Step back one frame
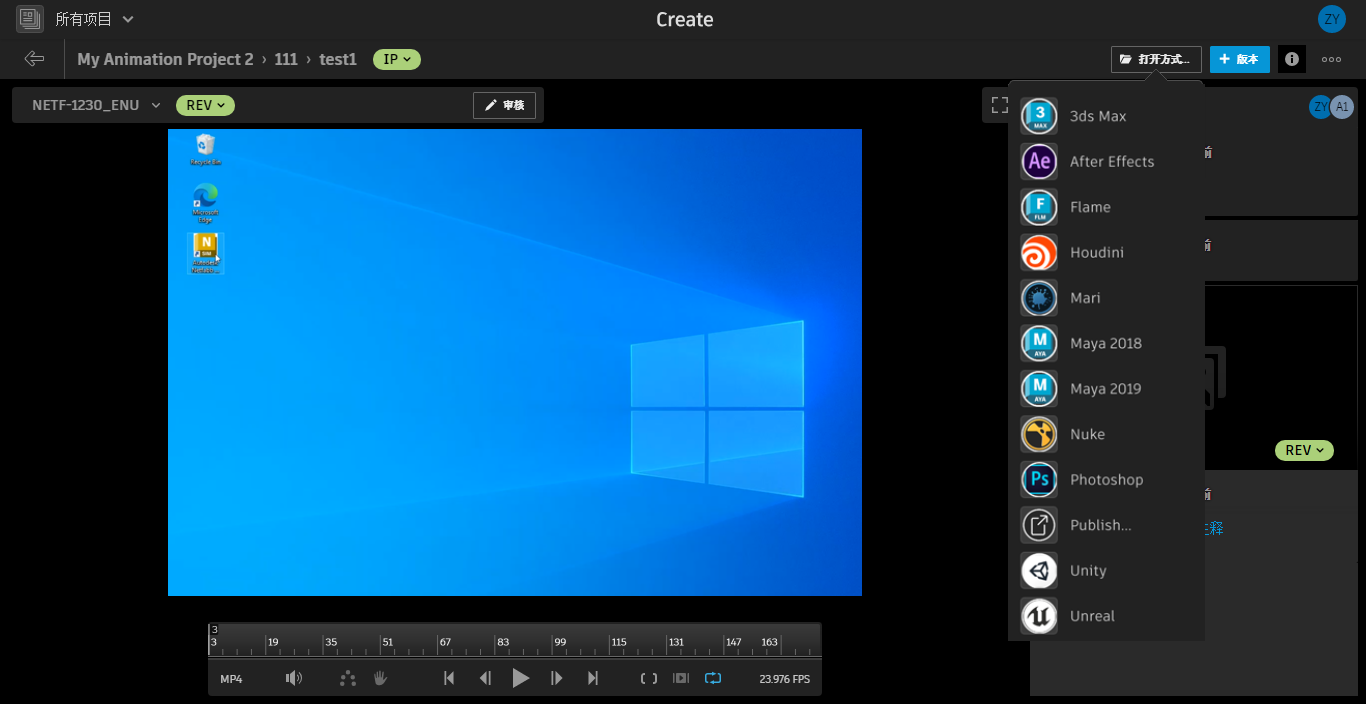 click(485, 678)
